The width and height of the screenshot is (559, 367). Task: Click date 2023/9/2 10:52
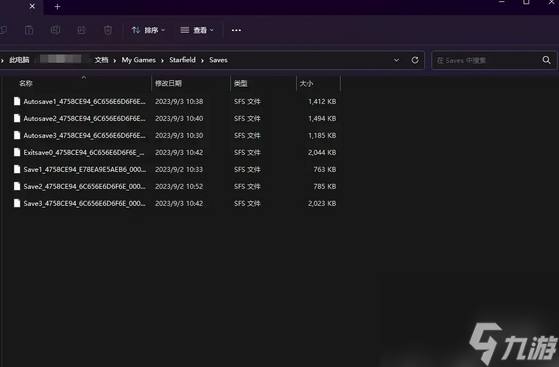(179, 187)
